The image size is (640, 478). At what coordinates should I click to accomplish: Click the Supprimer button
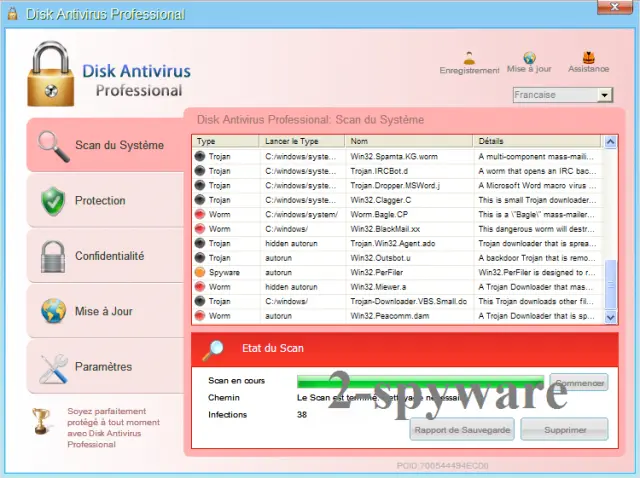[564, 430]
